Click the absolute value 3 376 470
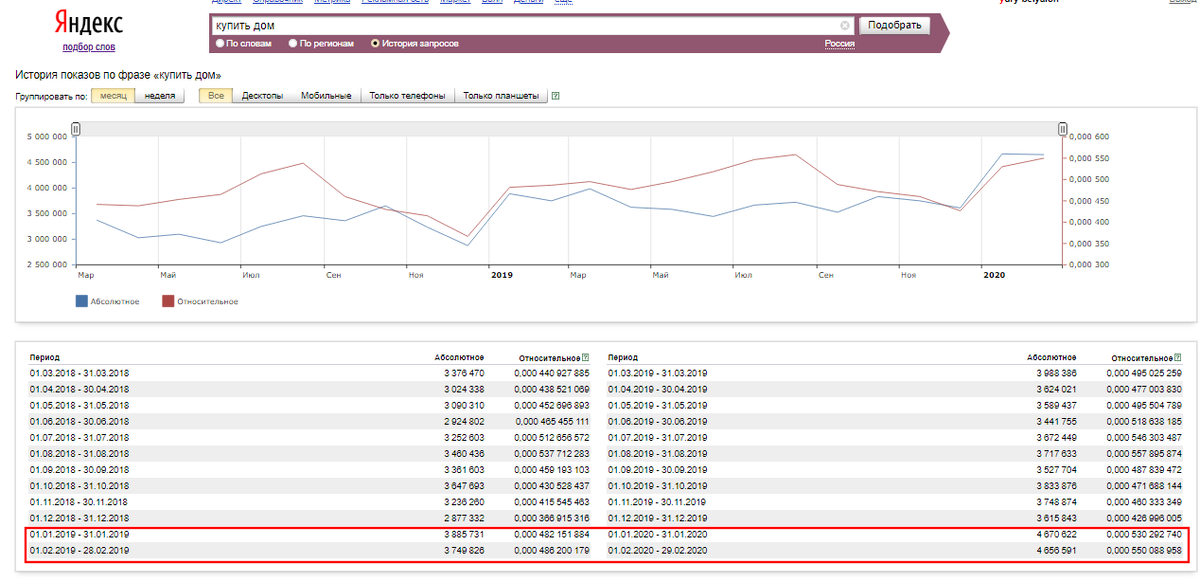 (463, 373)
